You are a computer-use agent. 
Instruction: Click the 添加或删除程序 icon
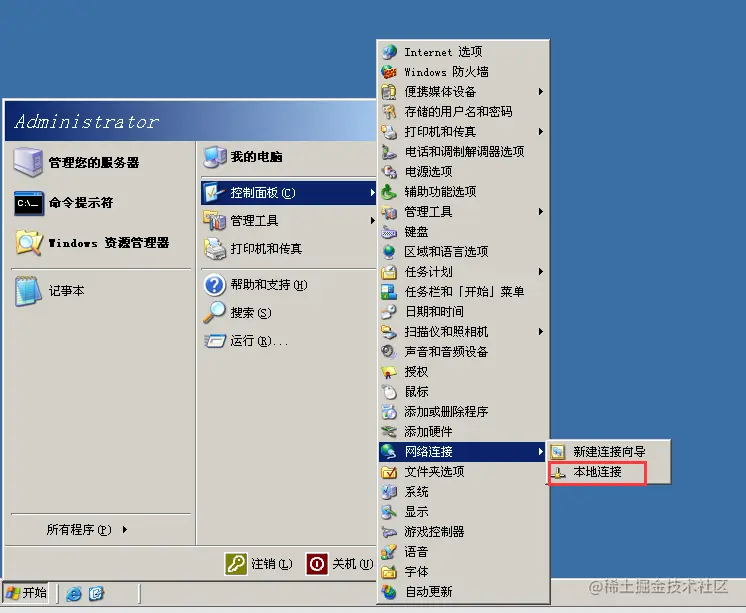389,411
